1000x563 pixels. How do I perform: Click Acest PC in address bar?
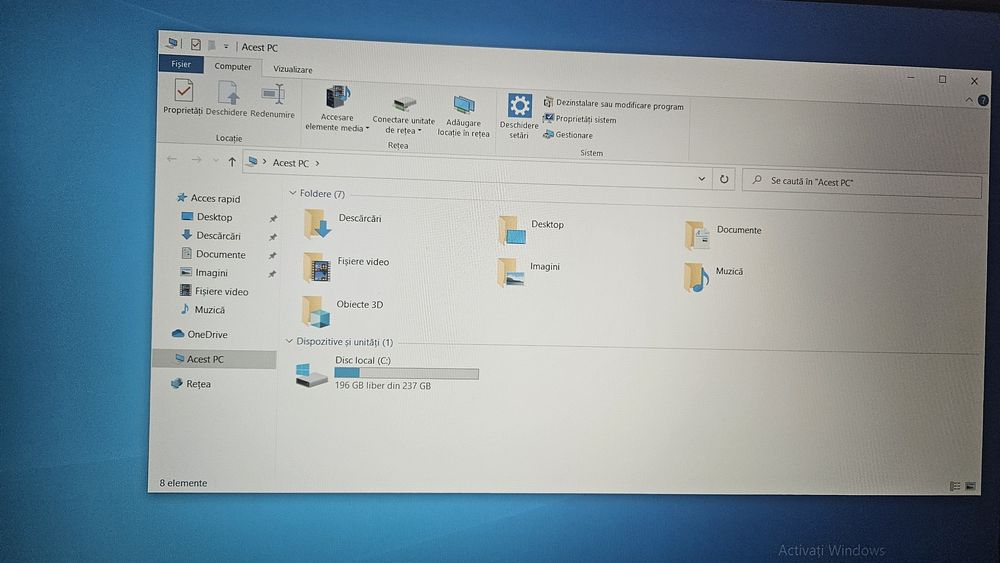coord(291,163)
